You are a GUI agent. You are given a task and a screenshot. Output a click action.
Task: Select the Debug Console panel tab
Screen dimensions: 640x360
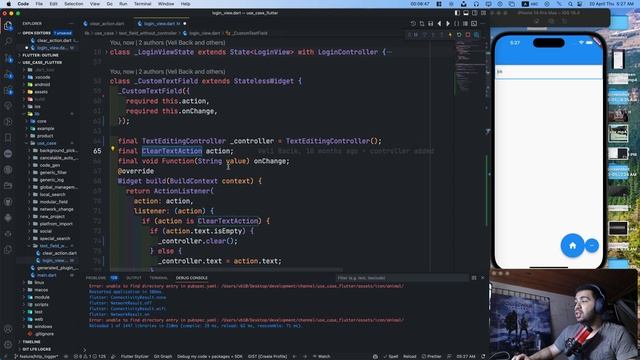192,278
